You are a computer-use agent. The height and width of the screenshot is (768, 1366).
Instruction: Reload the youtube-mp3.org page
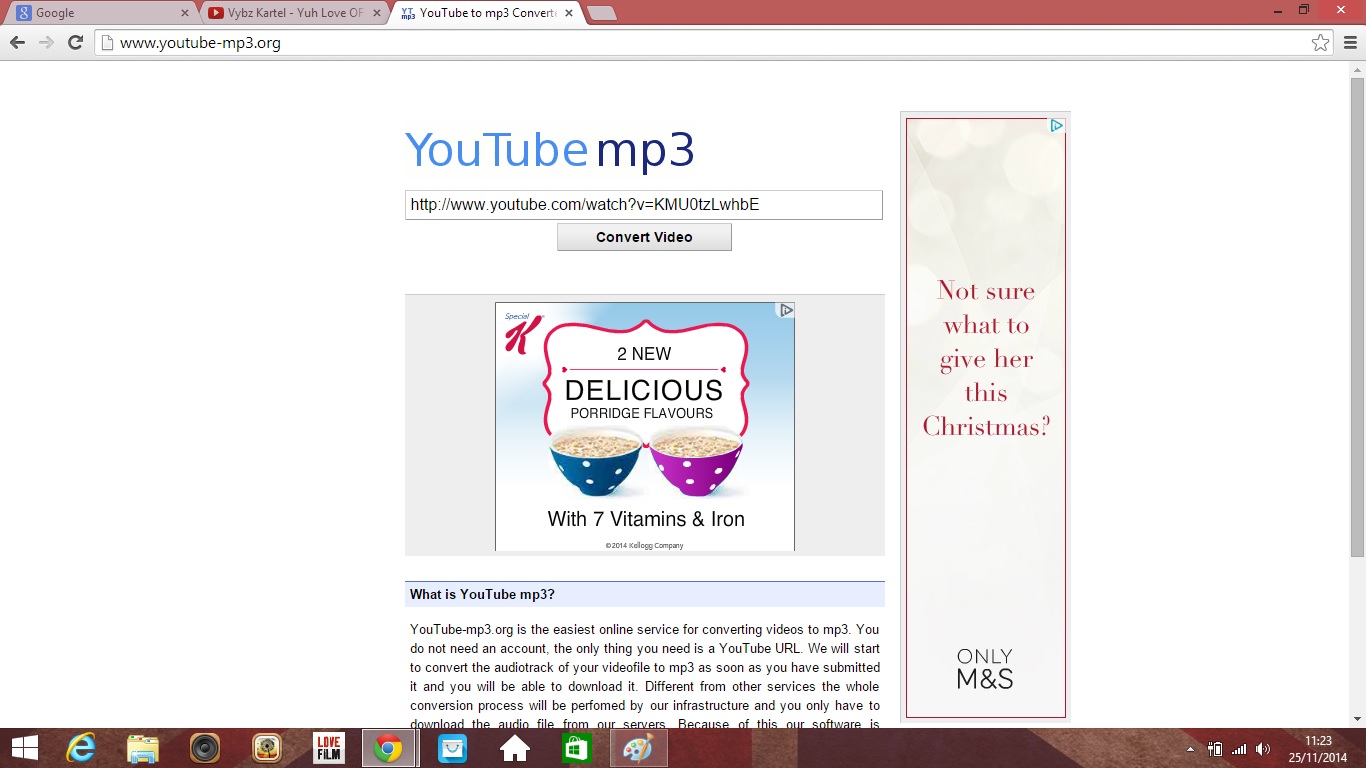coord(75,42)
